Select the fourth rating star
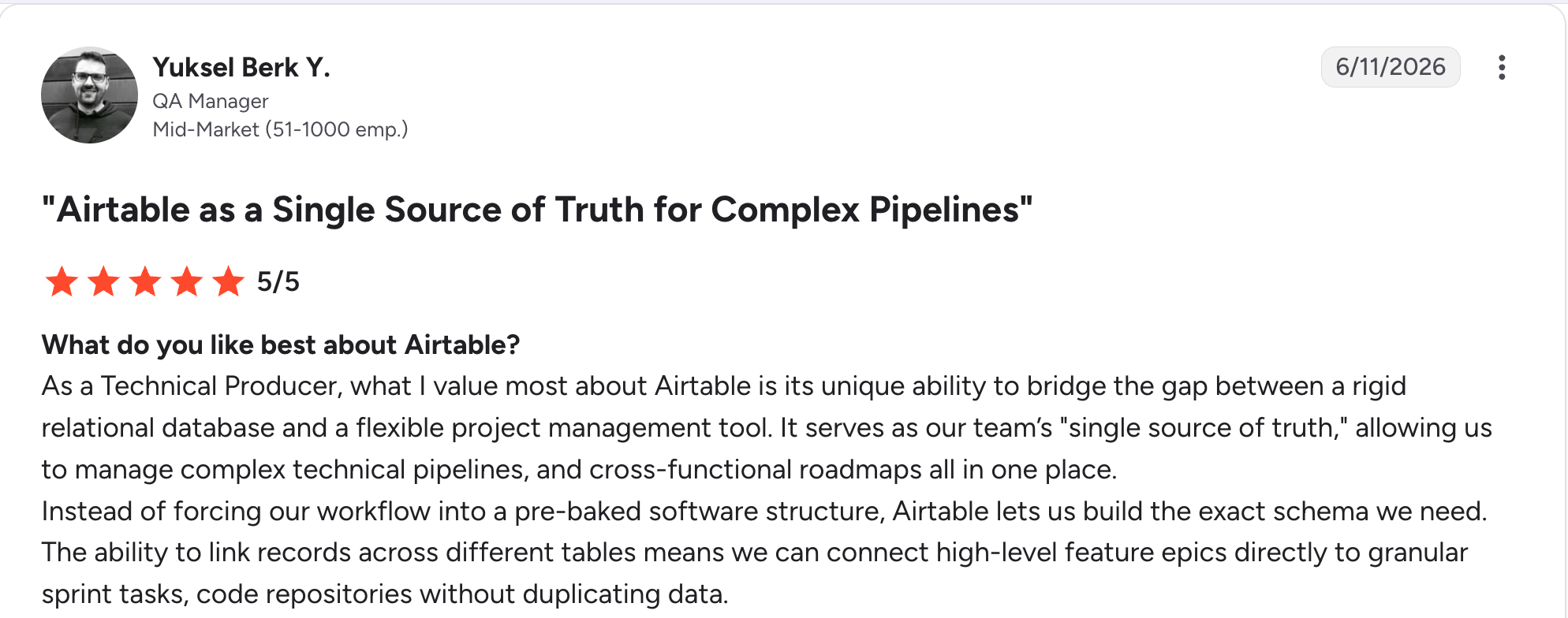The image size is (1568, 618). [x=187, y=281]
